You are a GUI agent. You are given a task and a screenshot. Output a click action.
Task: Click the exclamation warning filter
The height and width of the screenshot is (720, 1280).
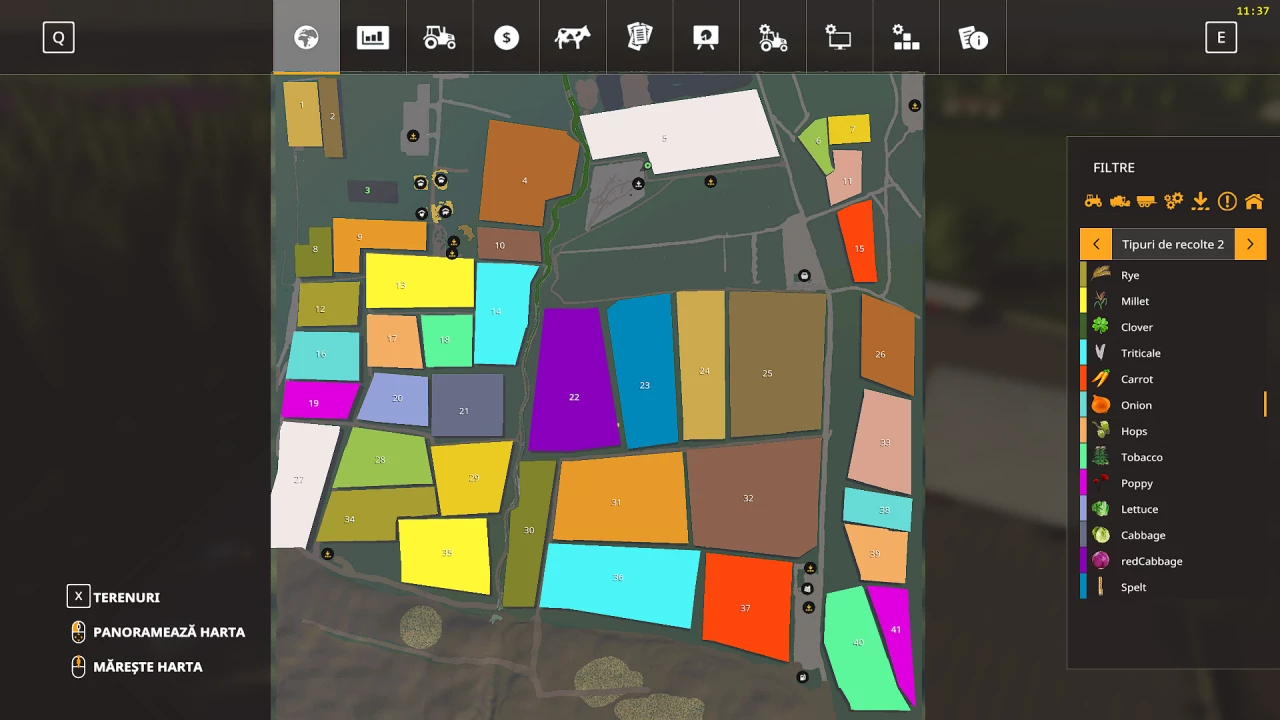(x=1227, y=201)
